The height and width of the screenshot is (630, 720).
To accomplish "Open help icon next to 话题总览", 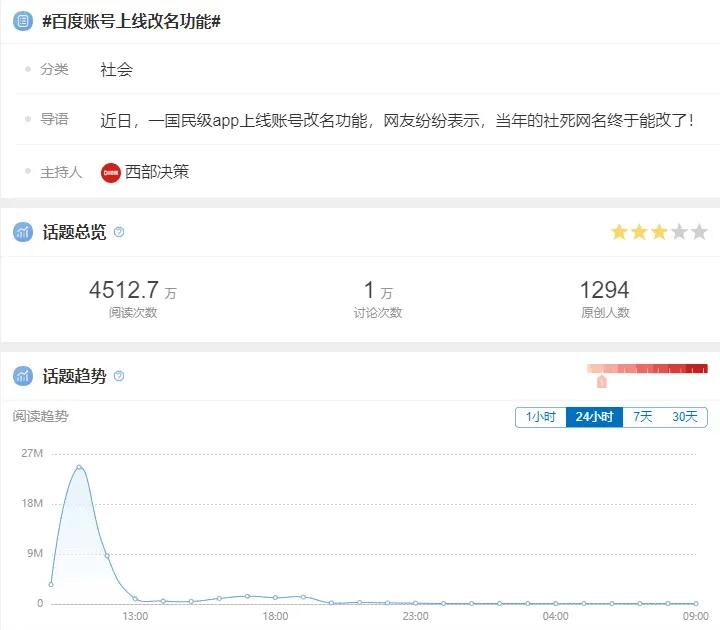I will click(x=118, y=232).
